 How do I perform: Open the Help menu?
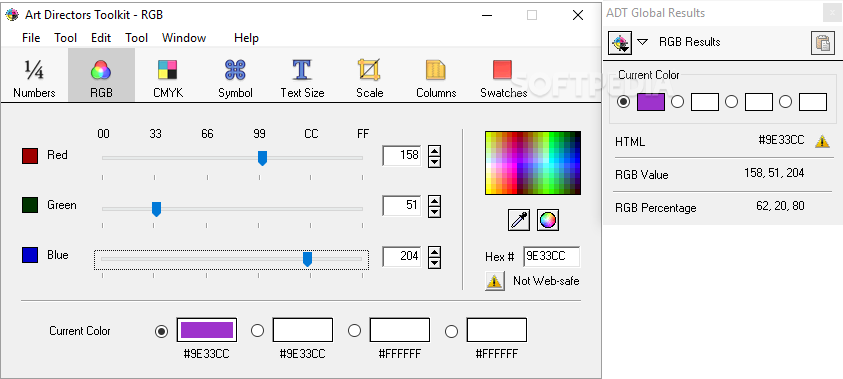[246, 38]
